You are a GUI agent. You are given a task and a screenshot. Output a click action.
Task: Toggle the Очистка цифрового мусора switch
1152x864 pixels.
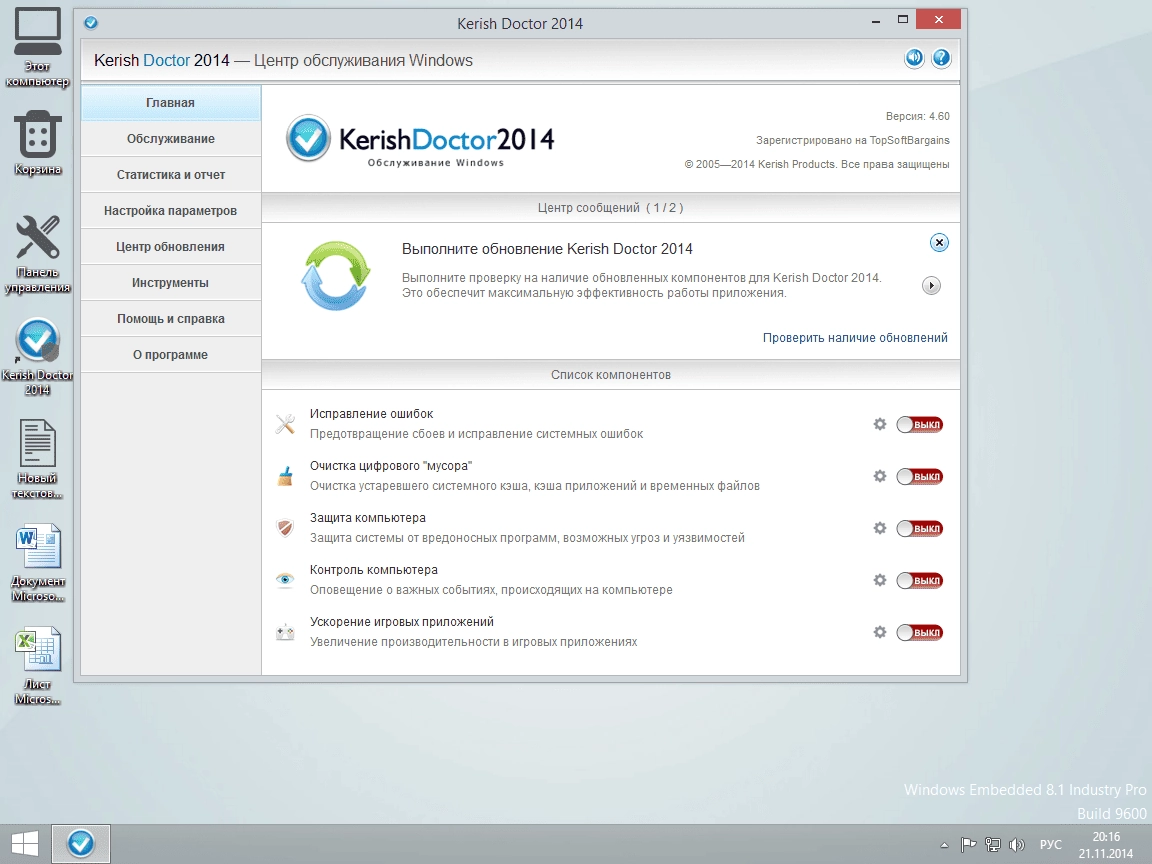pos(919,477)
